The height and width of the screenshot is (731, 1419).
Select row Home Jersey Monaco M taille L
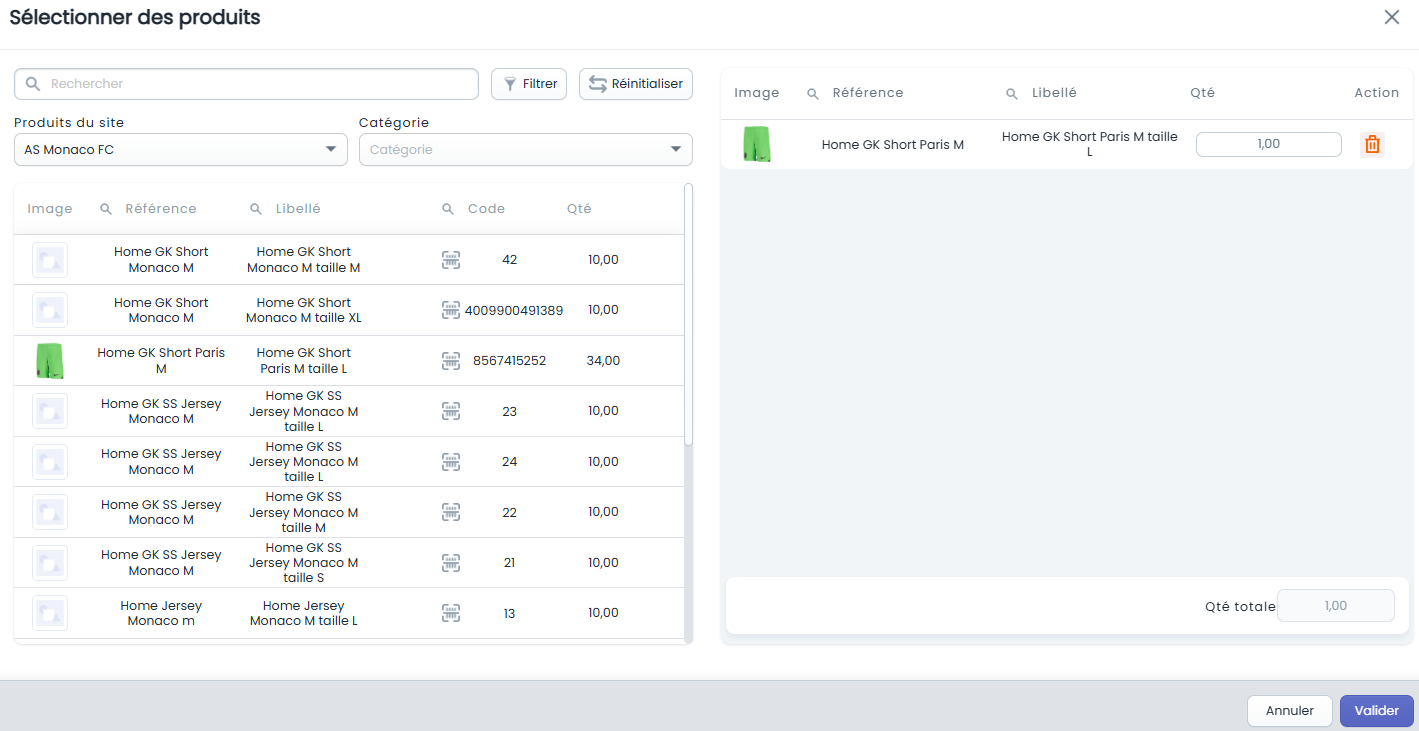click(x=348, y=613)
